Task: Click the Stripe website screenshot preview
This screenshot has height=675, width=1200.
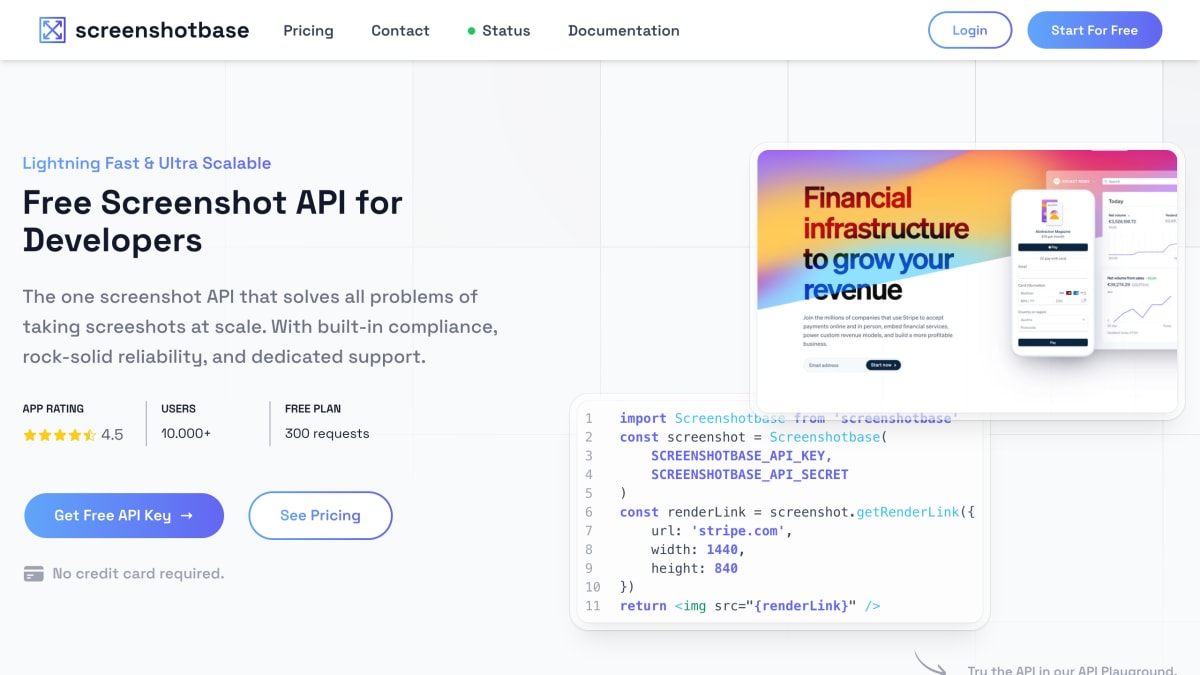Action: [x=967, y=281]
